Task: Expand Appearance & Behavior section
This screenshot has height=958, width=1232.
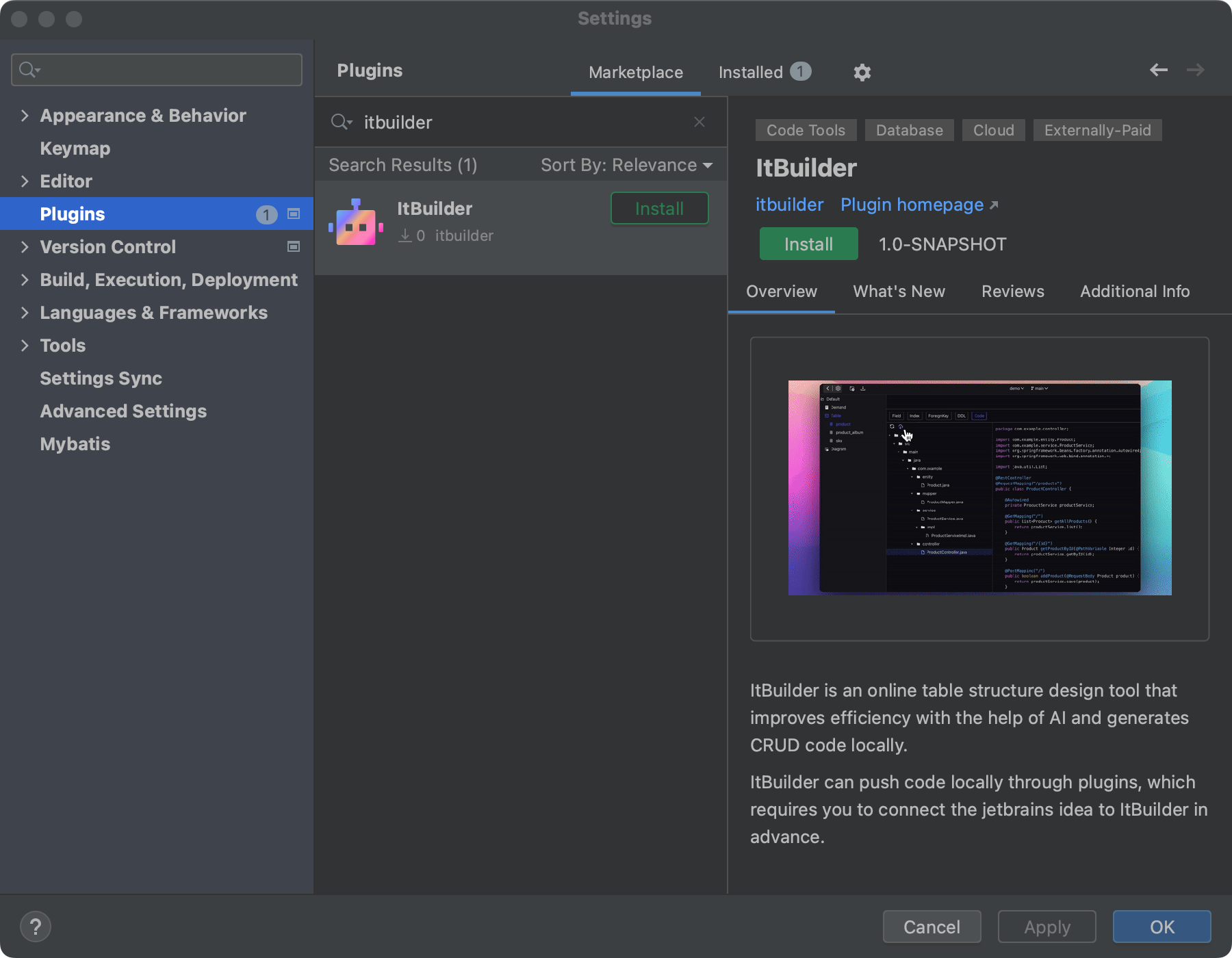Action: (25, 116)
